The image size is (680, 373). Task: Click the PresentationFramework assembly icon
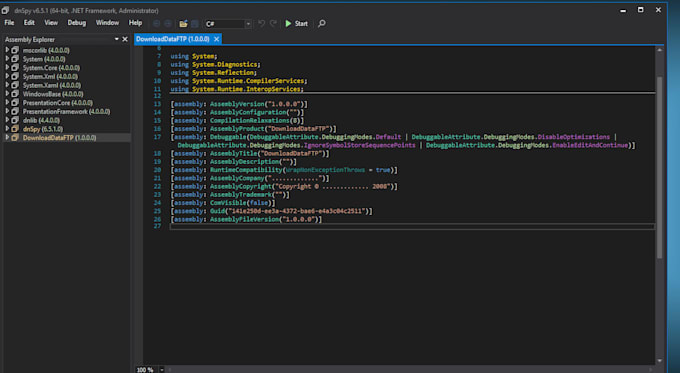click(15, 111)
